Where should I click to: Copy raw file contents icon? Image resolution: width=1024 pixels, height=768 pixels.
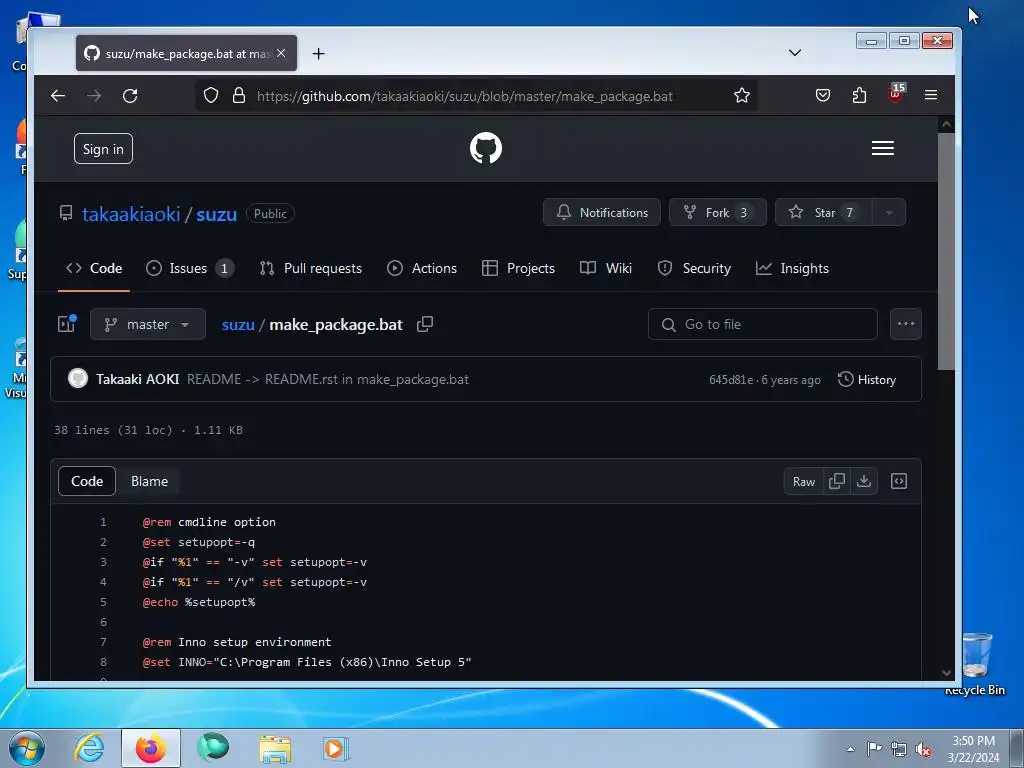click(837, 481)
